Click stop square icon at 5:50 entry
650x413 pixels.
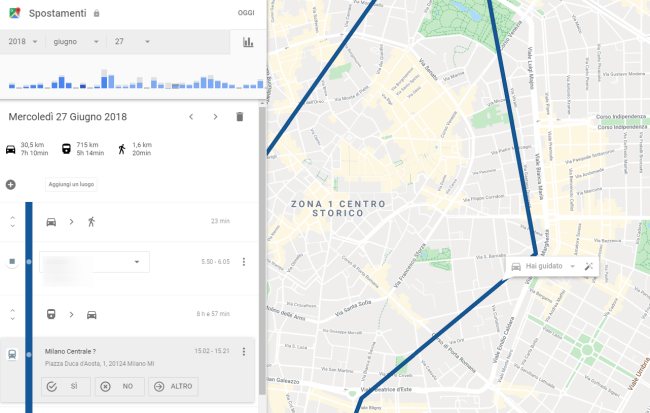coord(12,261)
